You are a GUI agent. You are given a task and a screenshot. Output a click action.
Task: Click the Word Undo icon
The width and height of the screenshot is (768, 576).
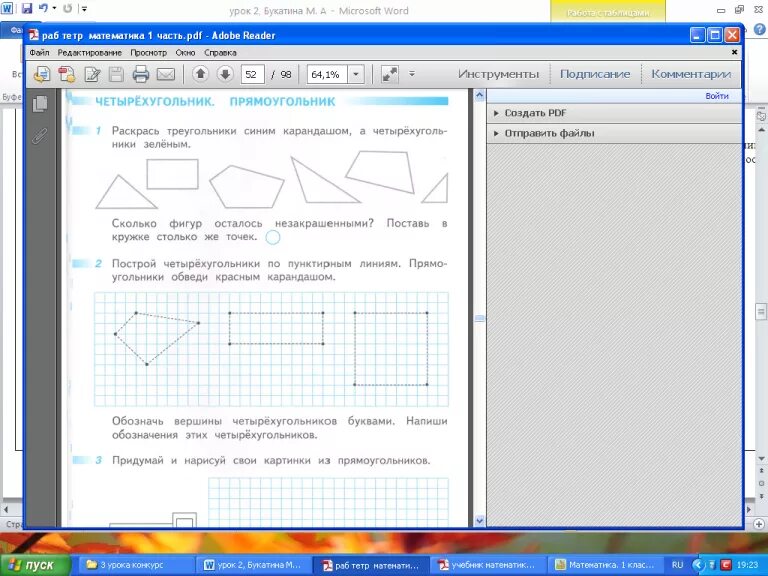(44, 8)
